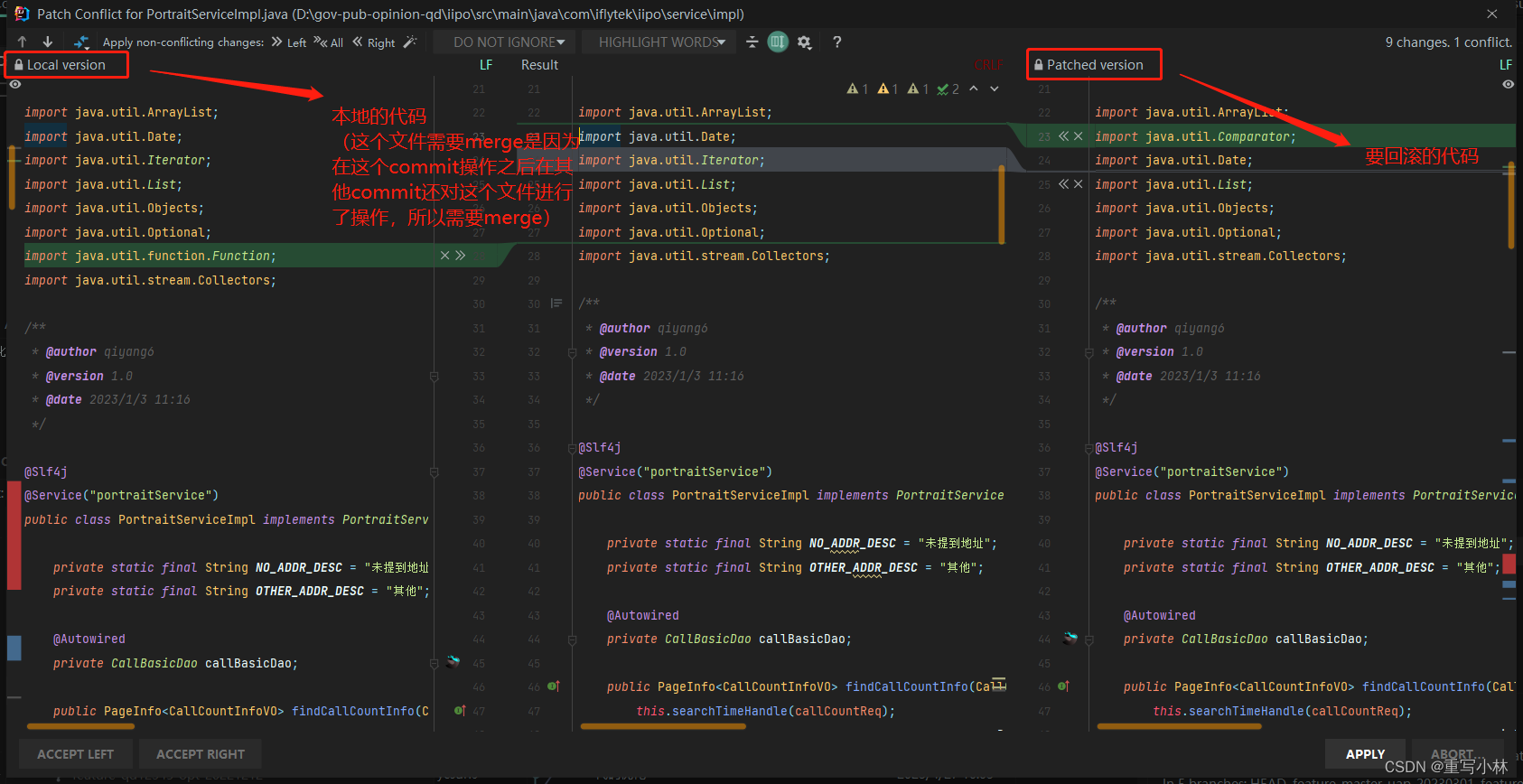Click the Local version title
This screenshot has height=784, width=1523.
tap(66, 65)
